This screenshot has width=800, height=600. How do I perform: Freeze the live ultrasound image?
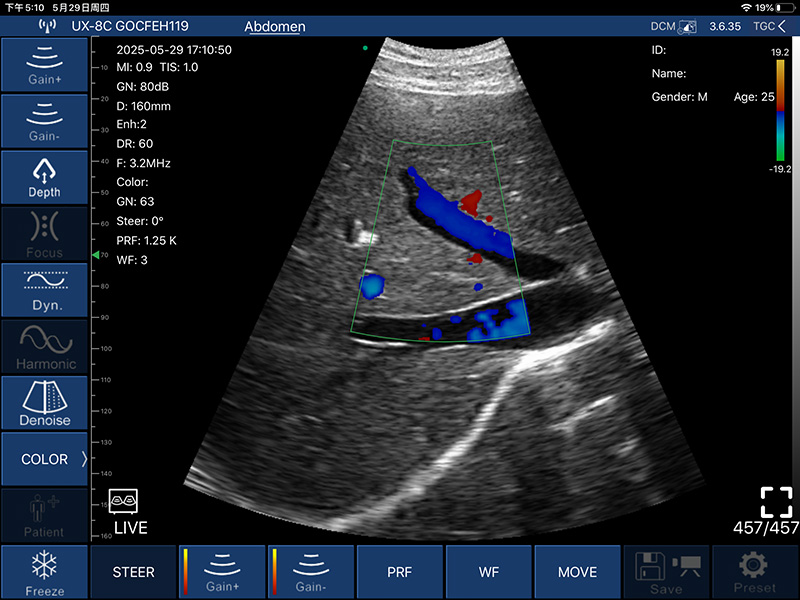(x=44, y=572)
